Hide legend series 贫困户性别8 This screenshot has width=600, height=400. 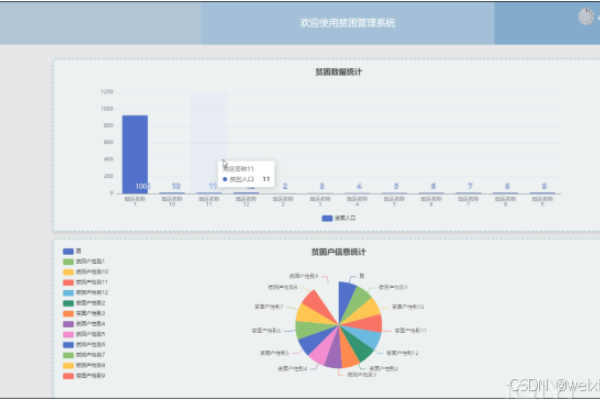coord(84,365)
